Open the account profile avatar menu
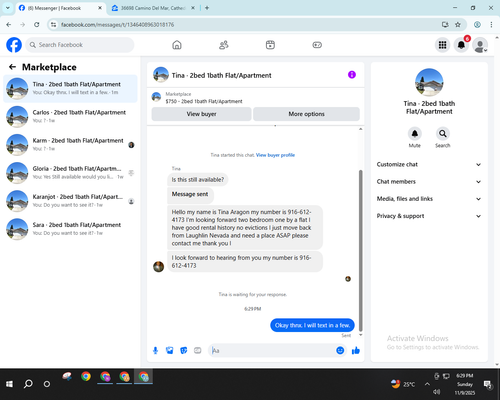This screenshot has height=400, width=500. 480,45
